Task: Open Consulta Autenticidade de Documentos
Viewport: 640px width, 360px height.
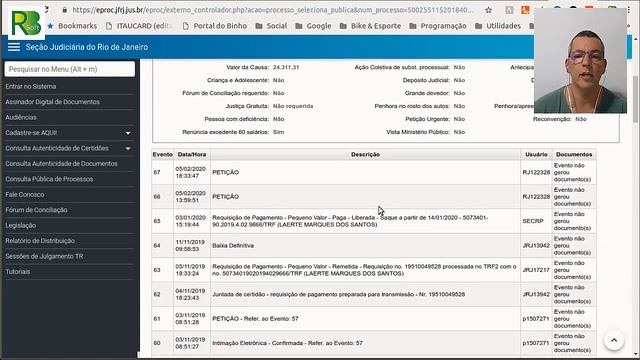Action: (x=61, y=164)
